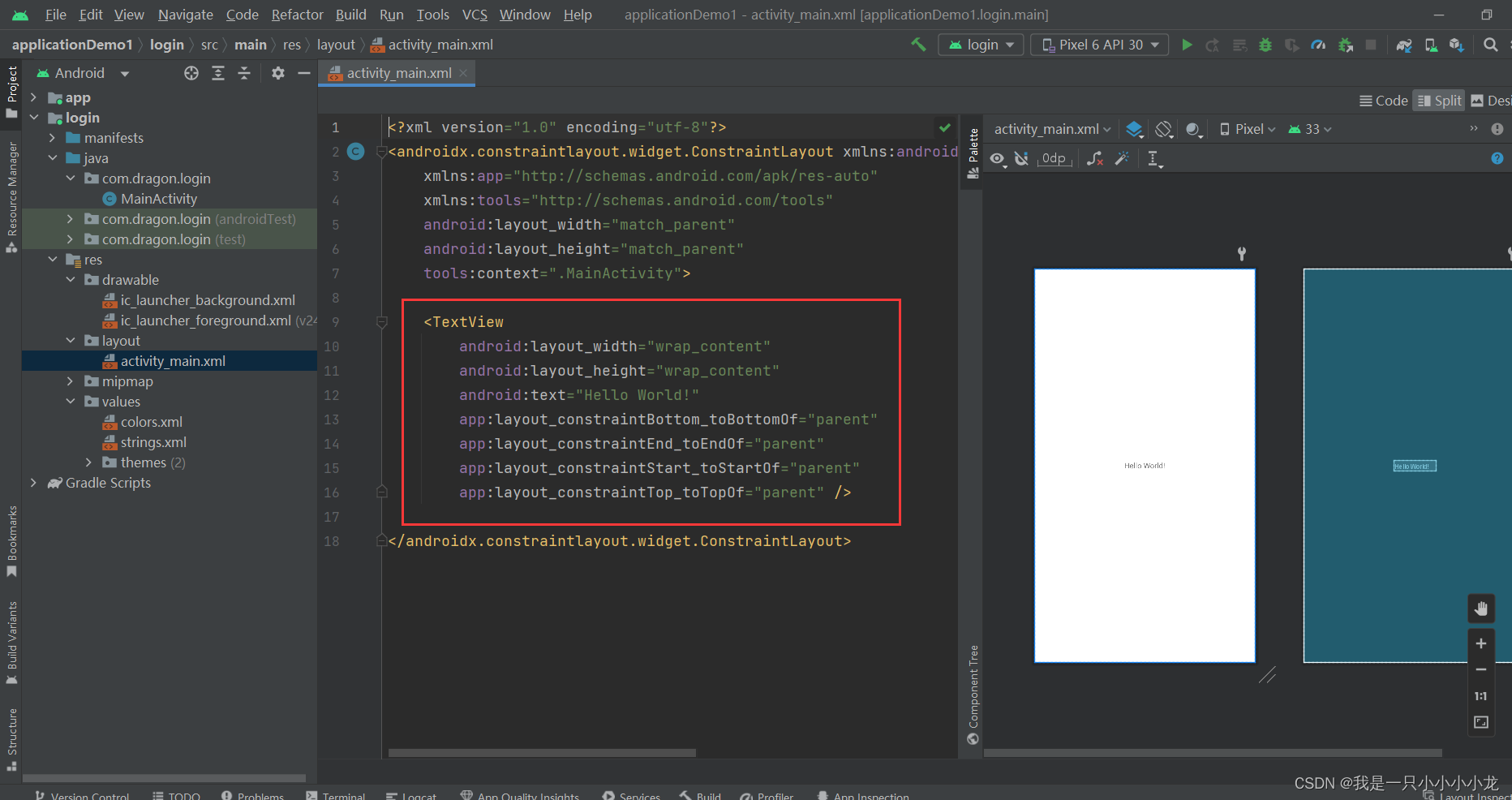This screenshot has width=1512, height=800.
Task: Click Apply Changes and Restart Activity icon
Action: pos(1213,45)
